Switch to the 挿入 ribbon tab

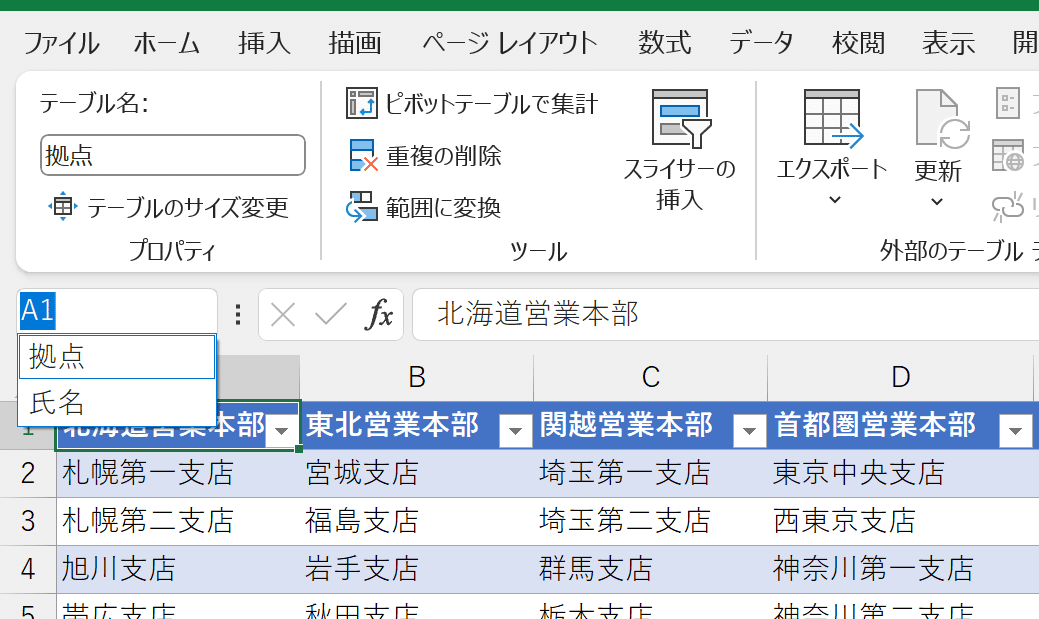pyautogui.click(x=264, y=43)
